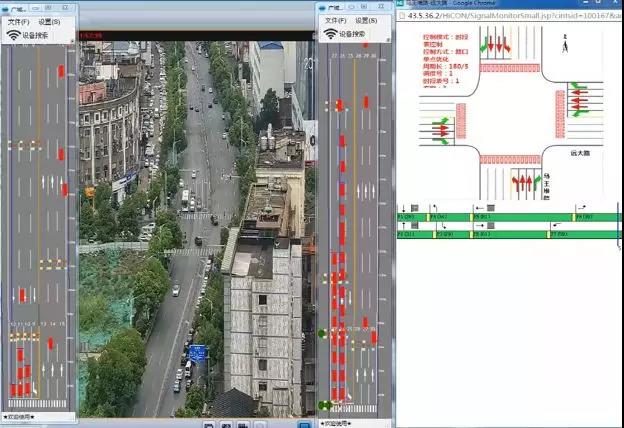Click the 欢迎使用 status text in left window

click(20, 416)
